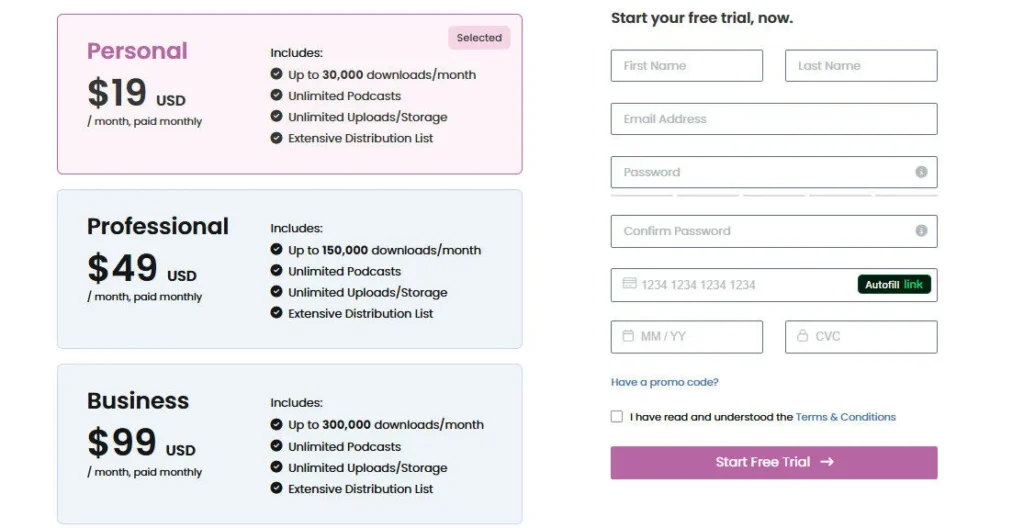Click the Password field info icon
The image size is (1024, 528).
pyautogui.click(x=921, y=172)
